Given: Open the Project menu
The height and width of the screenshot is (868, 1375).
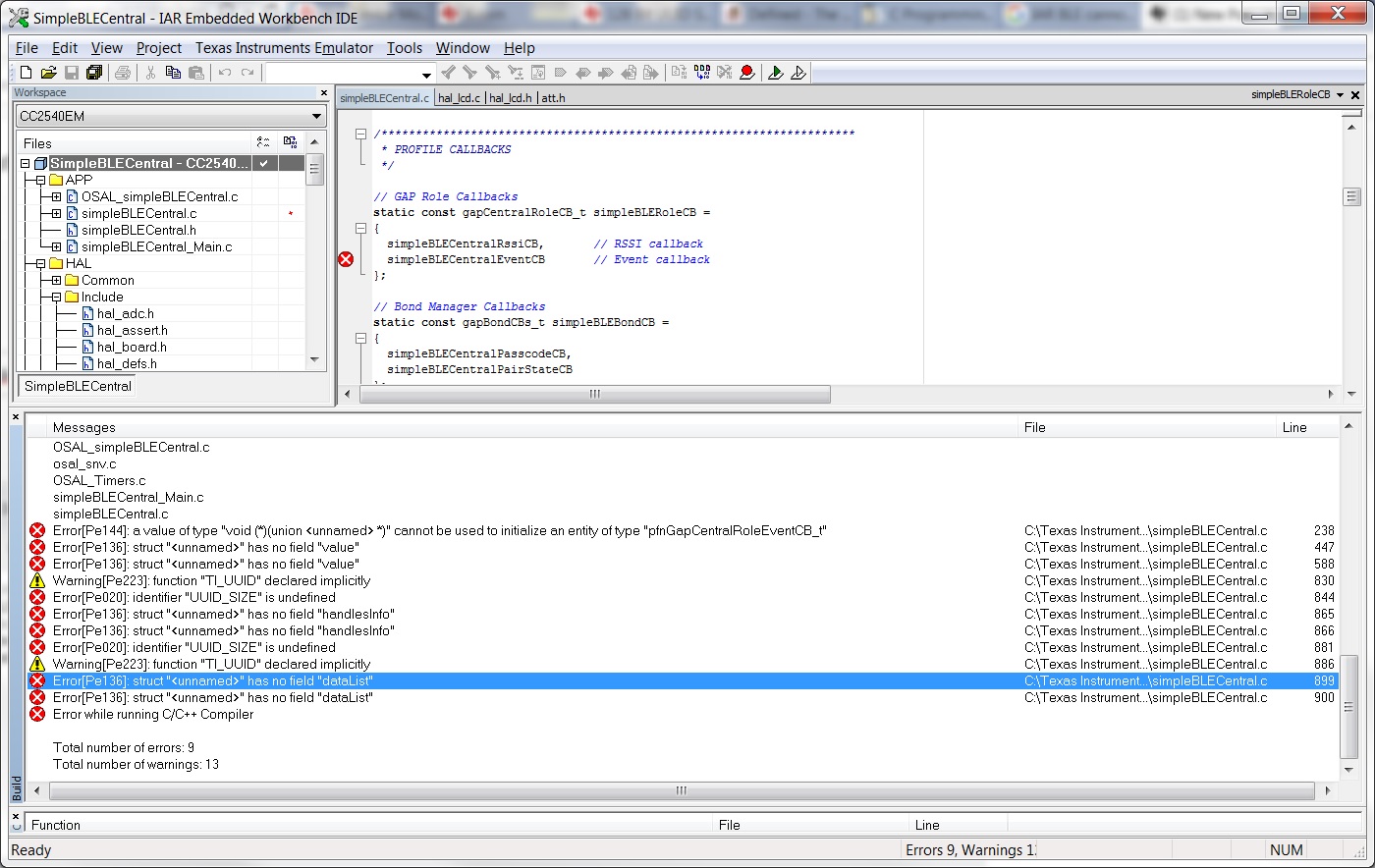Looking at the screenshot, I should 158,48.
